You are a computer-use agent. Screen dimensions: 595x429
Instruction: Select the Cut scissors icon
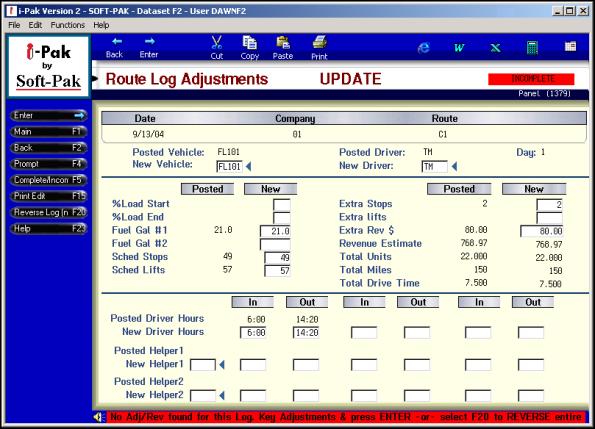click(217, 42)
